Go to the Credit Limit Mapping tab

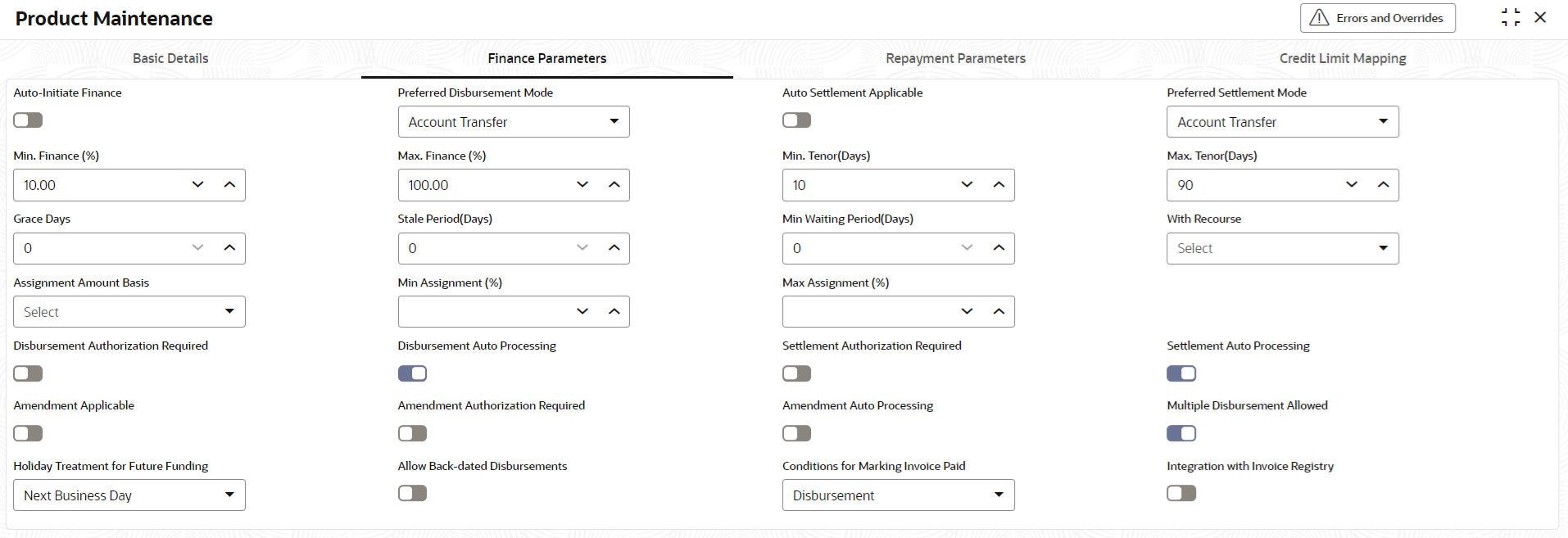coord(1343,58)
